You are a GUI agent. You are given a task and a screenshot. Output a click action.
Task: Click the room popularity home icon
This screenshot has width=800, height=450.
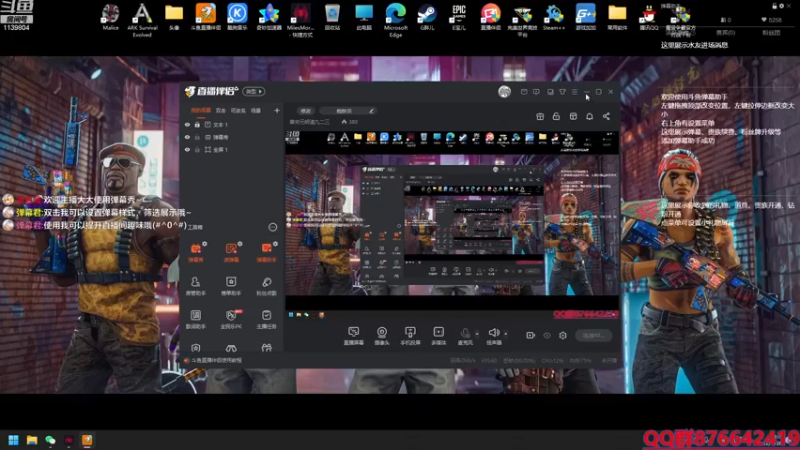point(344,122)
